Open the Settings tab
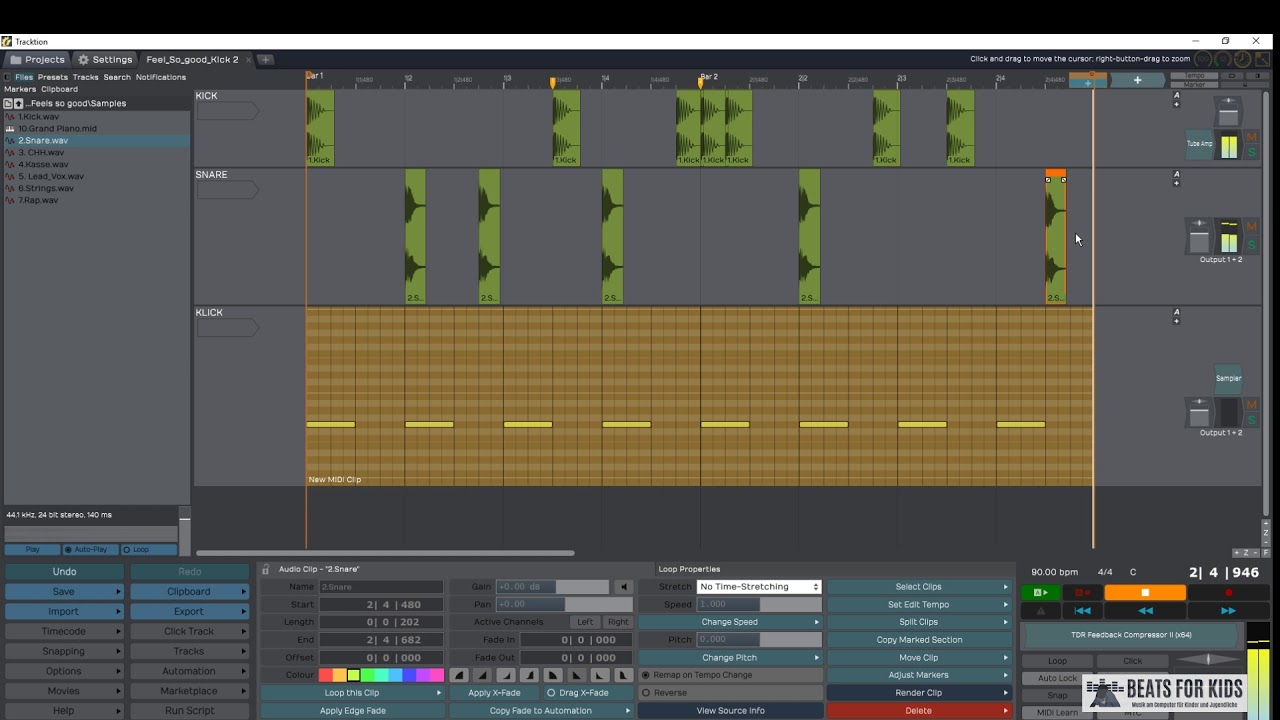 click(105, 60)
